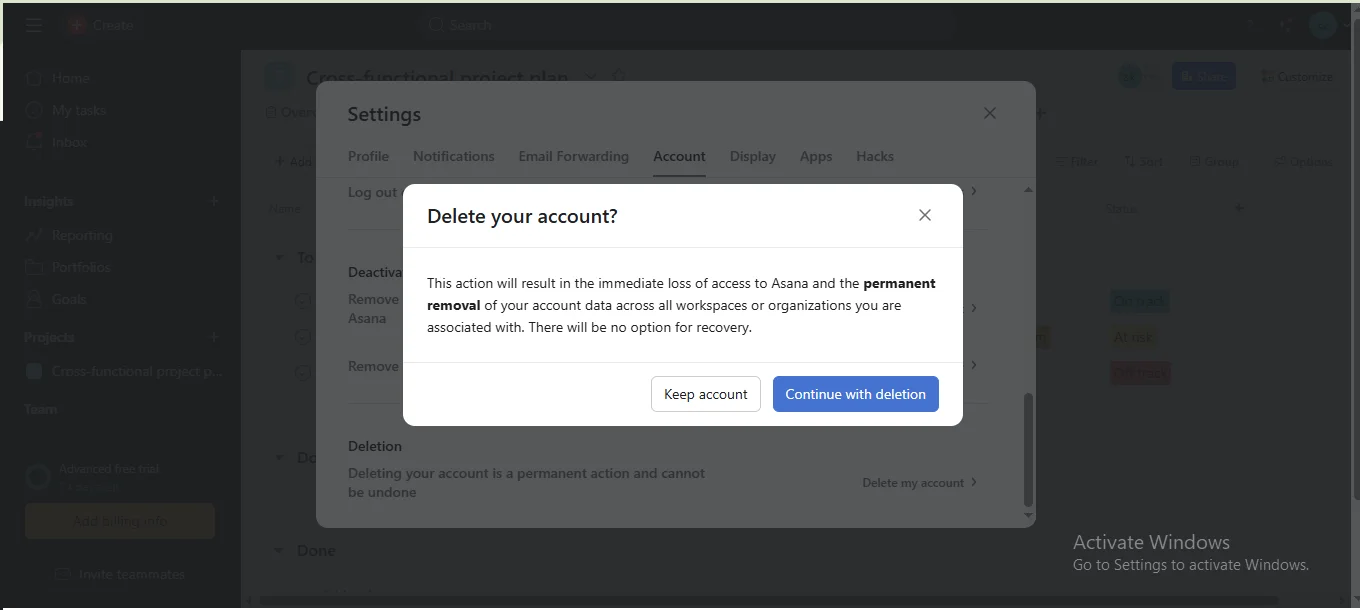Expand Delete my account chevron

[974, 482]
